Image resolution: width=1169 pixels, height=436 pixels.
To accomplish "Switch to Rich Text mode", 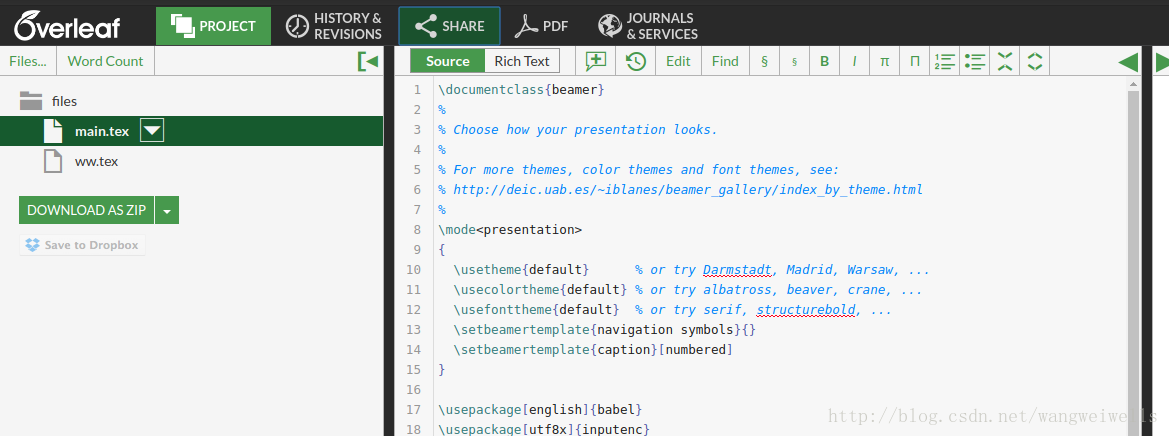I will 522,61.
